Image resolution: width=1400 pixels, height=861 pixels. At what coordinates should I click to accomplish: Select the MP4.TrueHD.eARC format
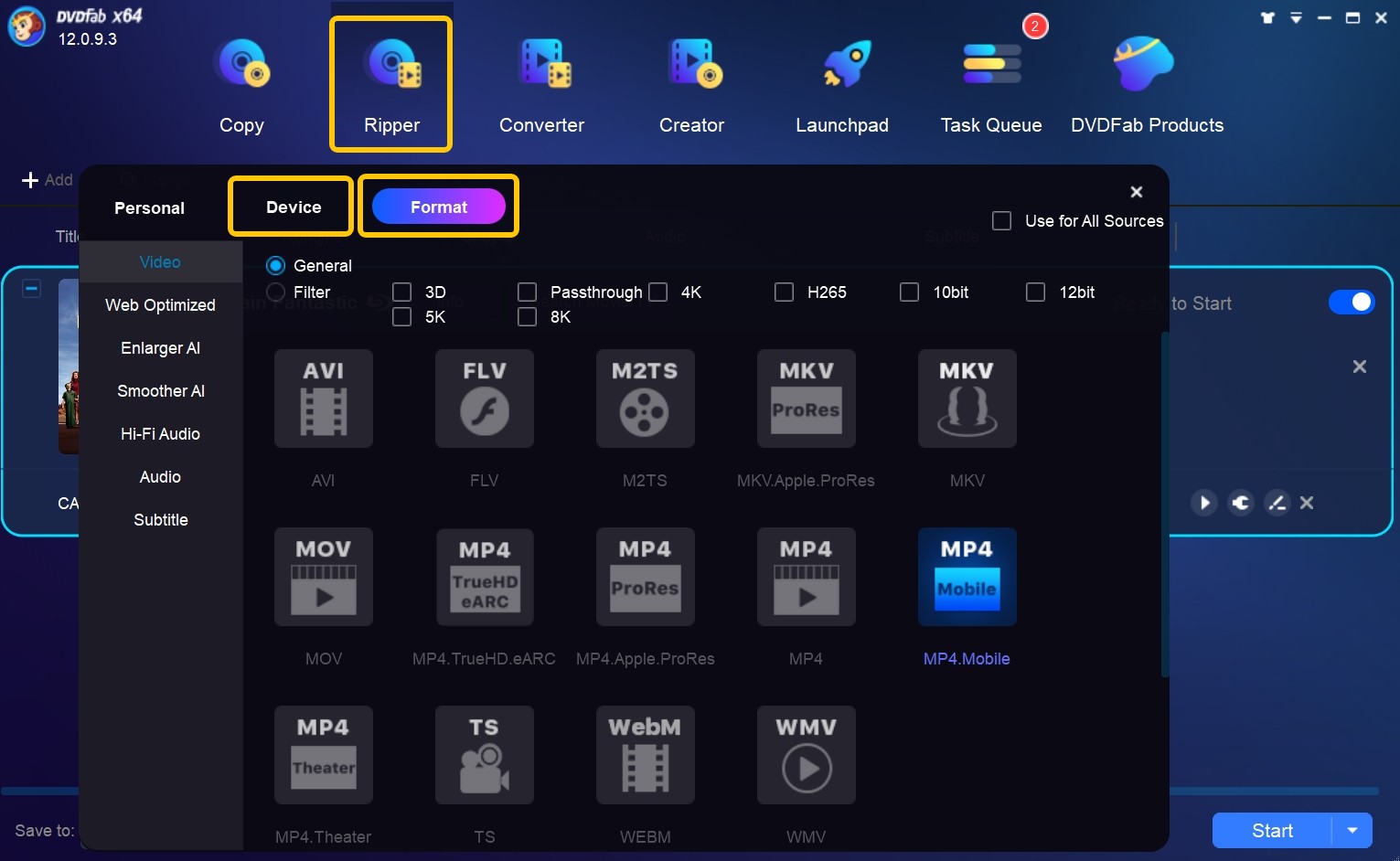tap(485, 577)
